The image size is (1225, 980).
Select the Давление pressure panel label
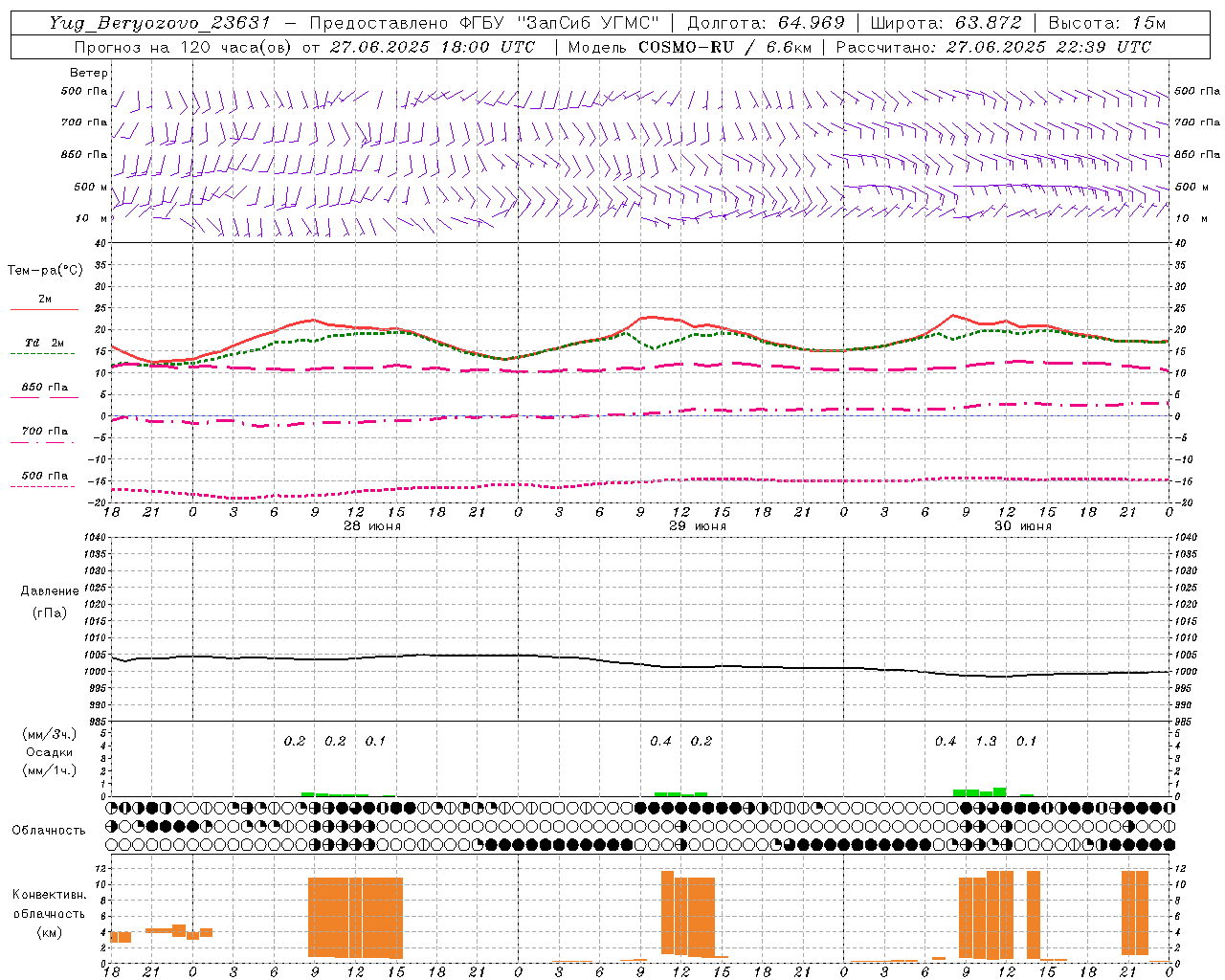coord(50,591)
